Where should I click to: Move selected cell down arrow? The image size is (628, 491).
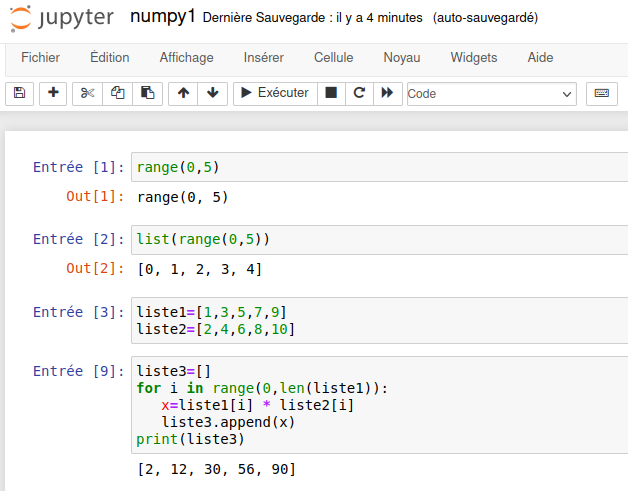pyautogui.click(x=212, y=93)
